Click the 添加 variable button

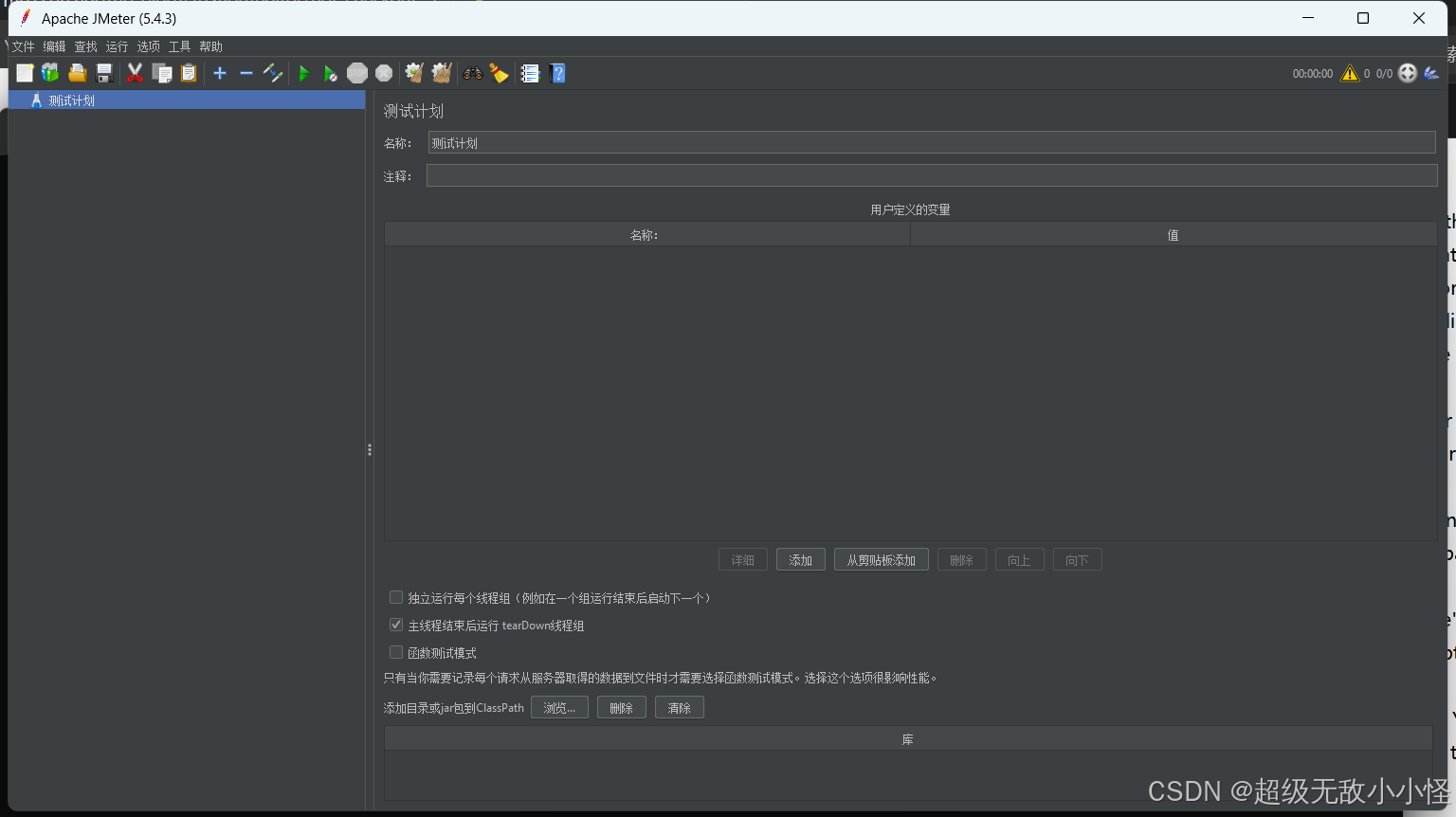pos(801,560)
